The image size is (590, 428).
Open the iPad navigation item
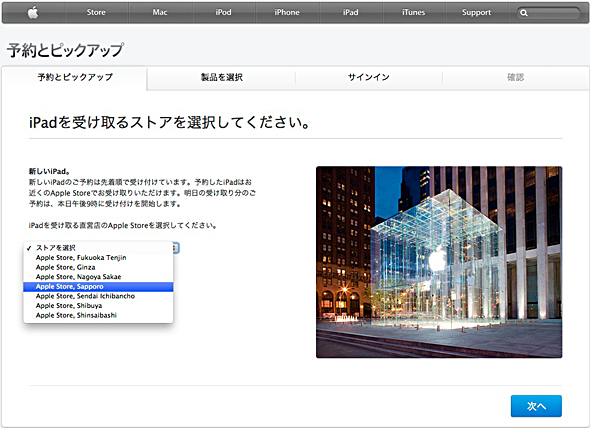(350, 12)
